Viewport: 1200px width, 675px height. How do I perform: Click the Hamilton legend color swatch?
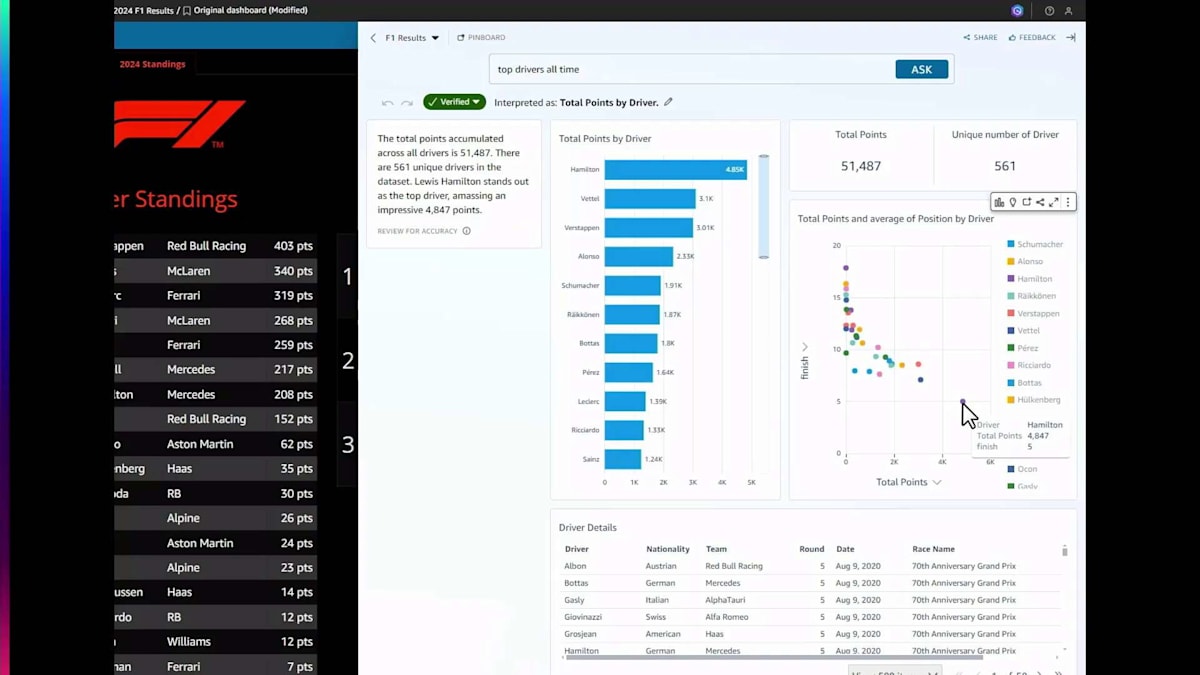pos(1011,279)
